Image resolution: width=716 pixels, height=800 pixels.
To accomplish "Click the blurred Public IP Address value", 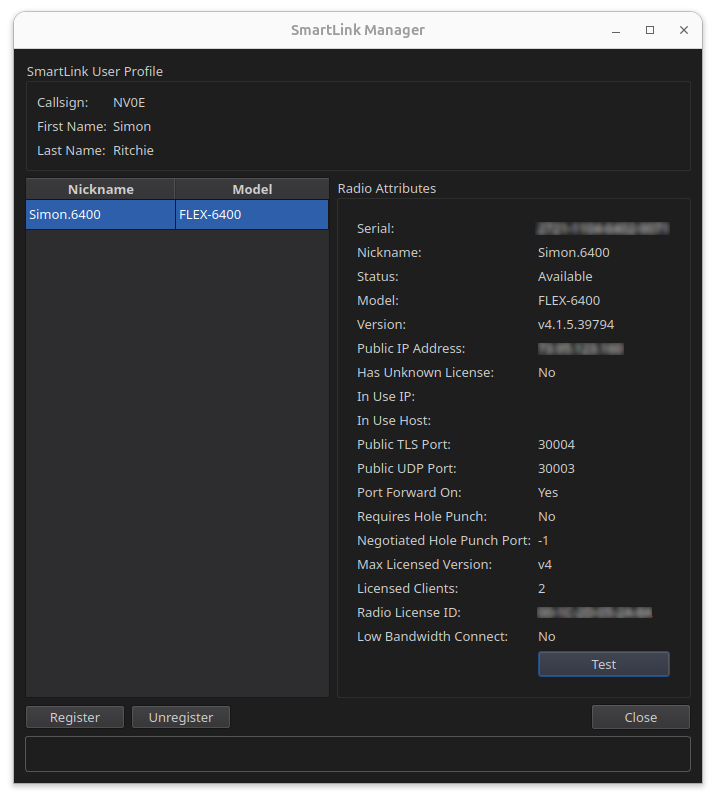I will pos(580,348).
